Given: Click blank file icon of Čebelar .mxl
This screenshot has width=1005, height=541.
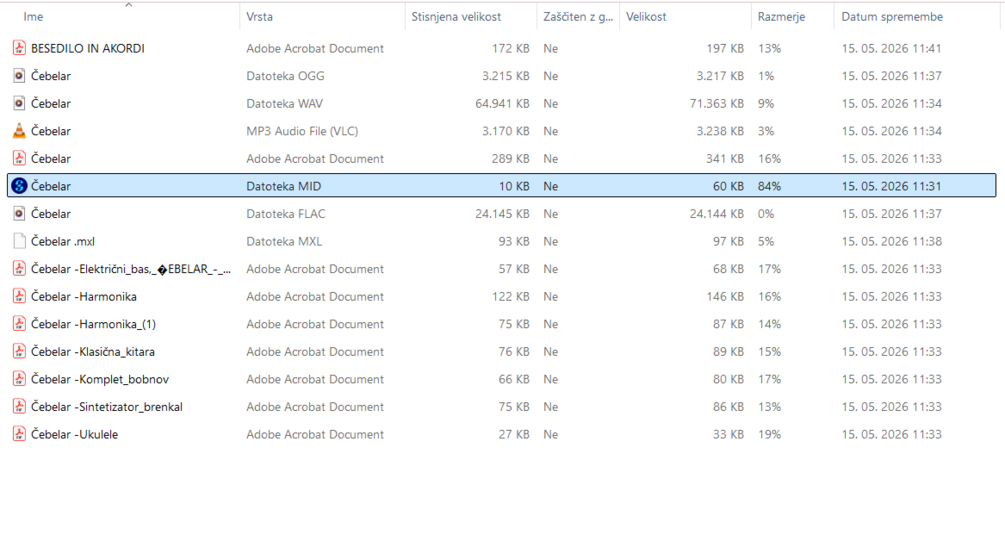Looking at the screenshot, I should (x=19, y=241).
